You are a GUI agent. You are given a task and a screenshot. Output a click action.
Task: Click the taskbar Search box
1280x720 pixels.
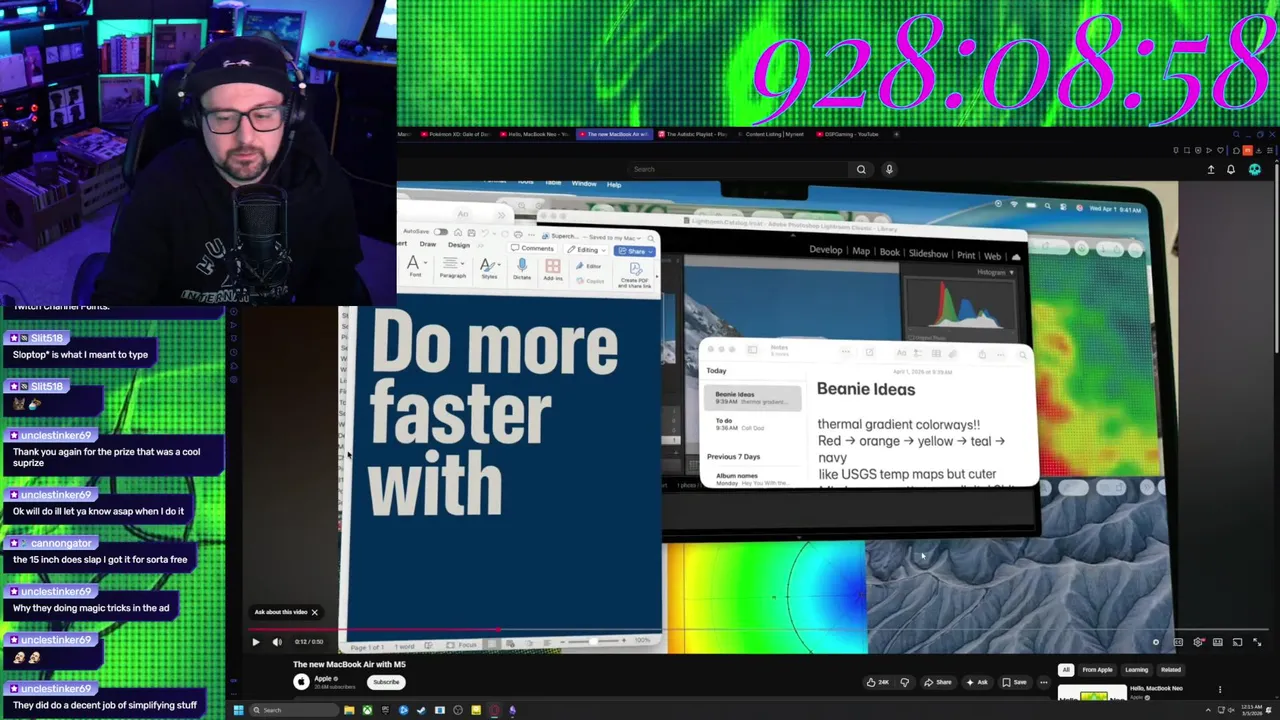(293, 710)
